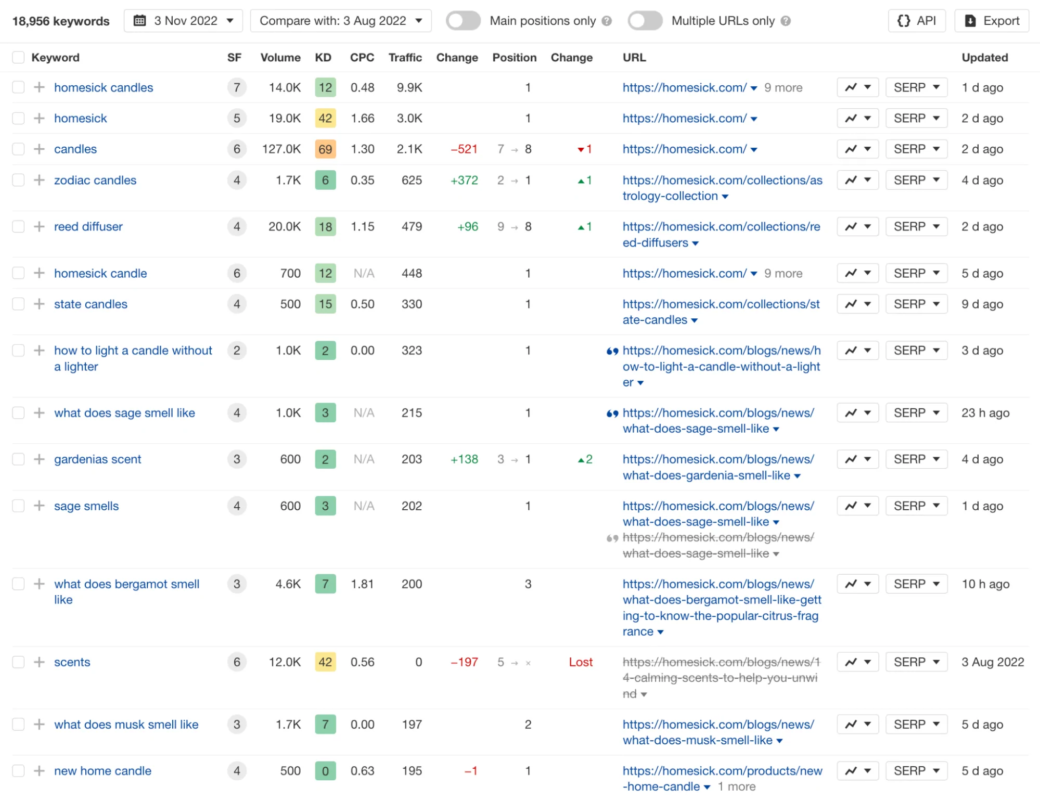Open SERP dropdown for 'homesick candle' row
Image resolution: width=1040 pixels, height=800 pixels.
click(x=916, y=273)
